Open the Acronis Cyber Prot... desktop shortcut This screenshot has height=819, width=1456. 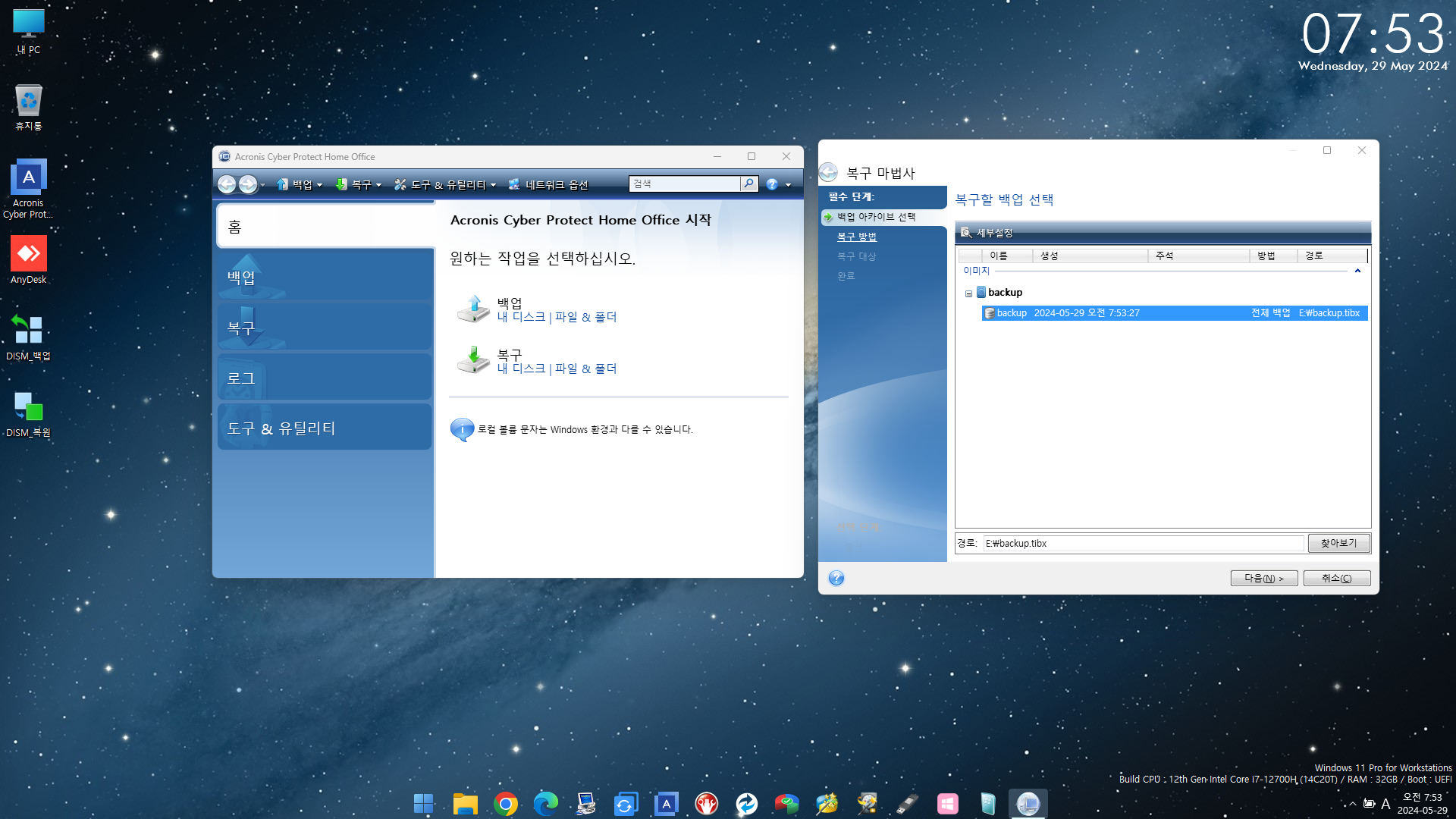tap(29, 189)
